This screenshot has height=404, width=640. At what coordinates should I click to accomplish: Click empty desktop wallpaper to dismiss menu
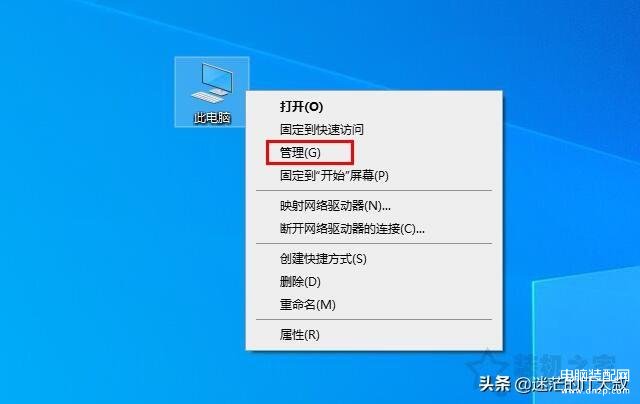102,245
